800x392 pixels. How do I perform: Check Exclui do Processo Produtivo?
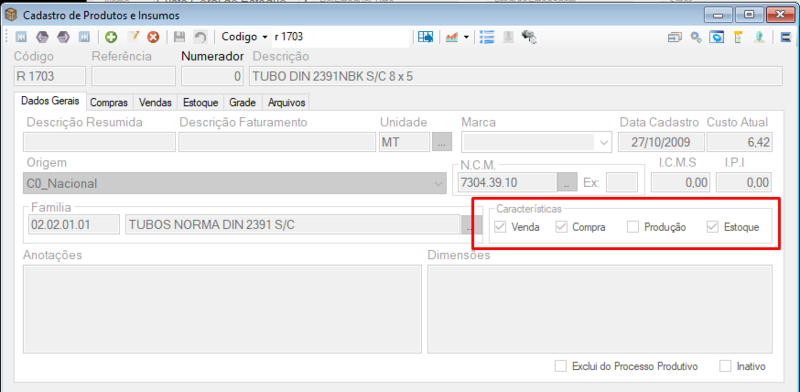(561, 366)
